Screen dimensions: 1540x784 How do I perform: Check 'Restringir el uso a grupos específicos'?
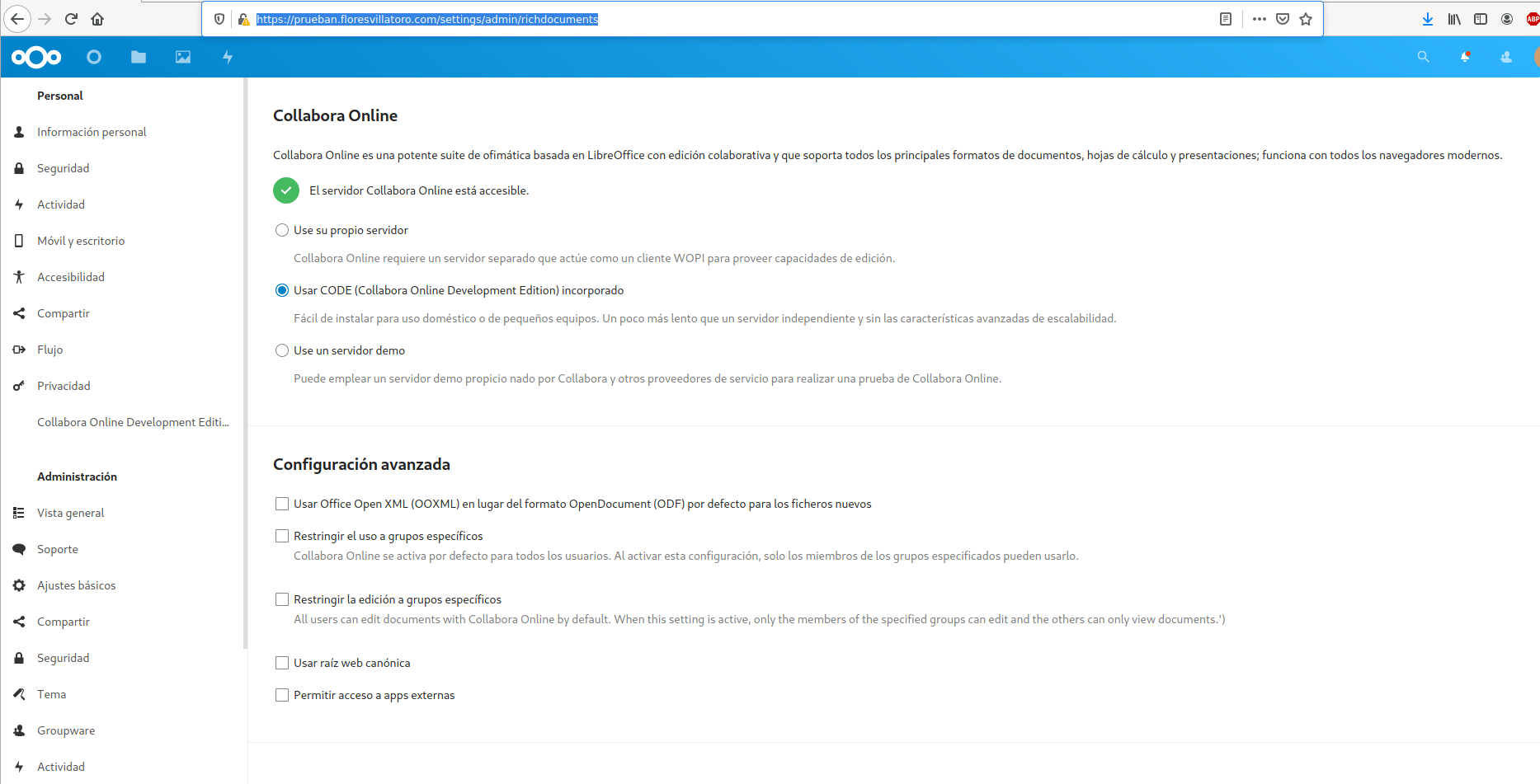[x=282, y=536]
